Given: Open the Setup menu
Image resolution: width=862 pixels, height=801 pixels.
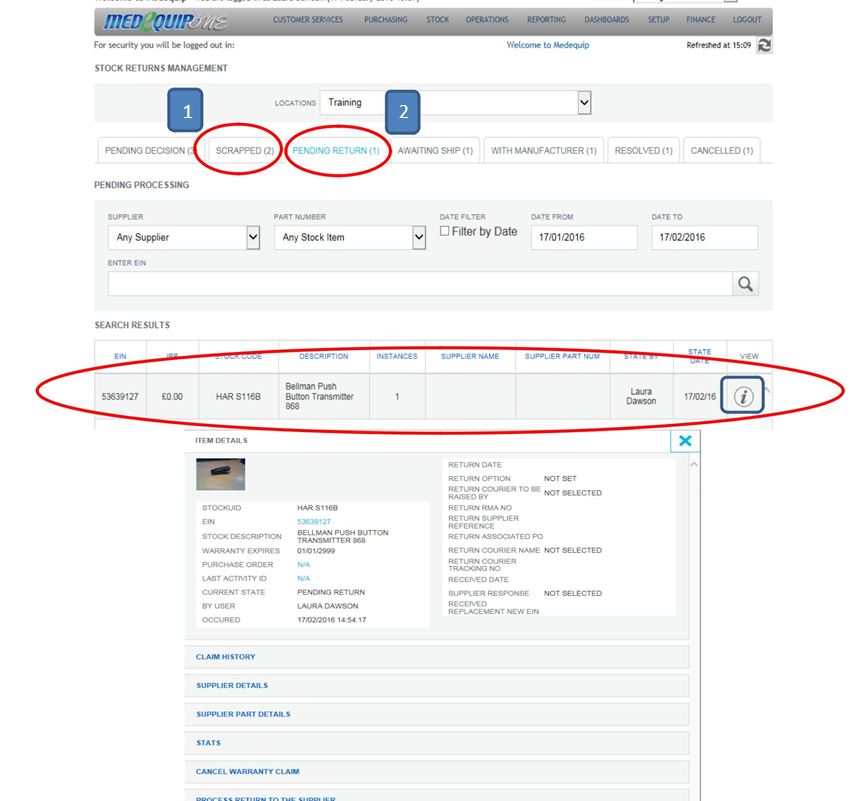Looking at the screenshot, I should [x=659, y=20].
